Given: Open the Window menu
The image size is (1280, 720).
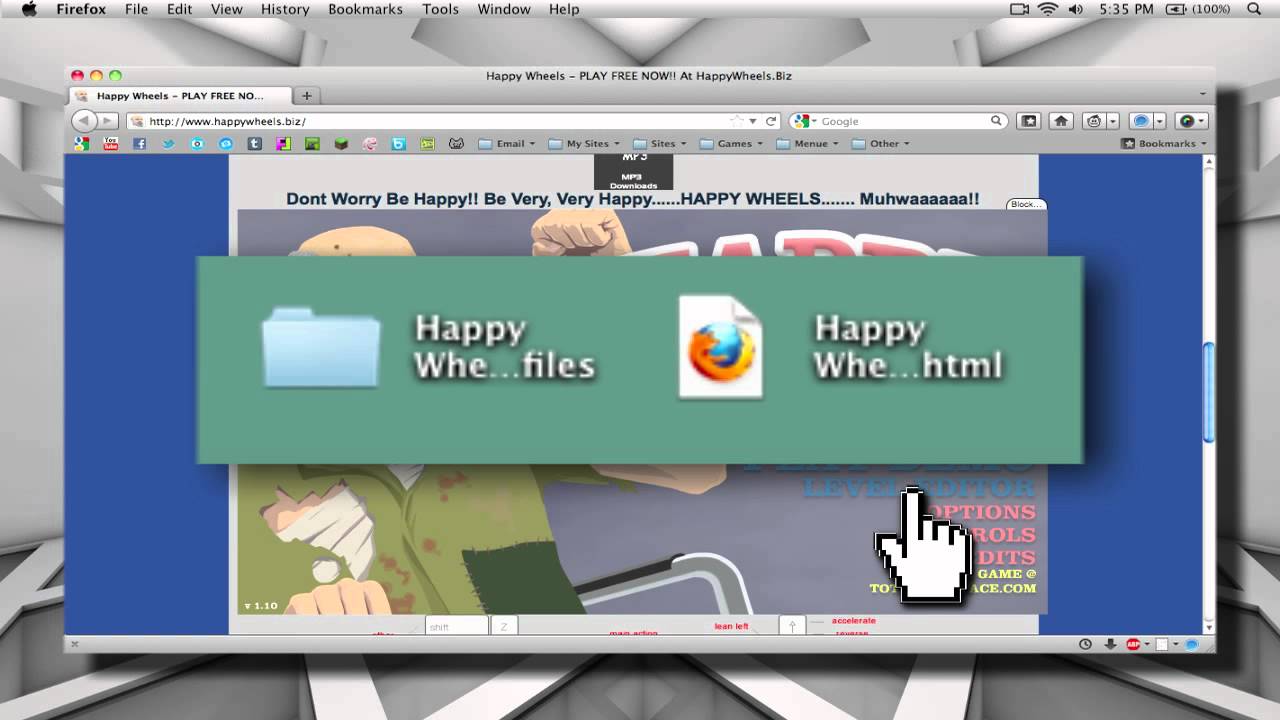Looking at the screenshot, I should pyautogui.click(x=504, y=9).
